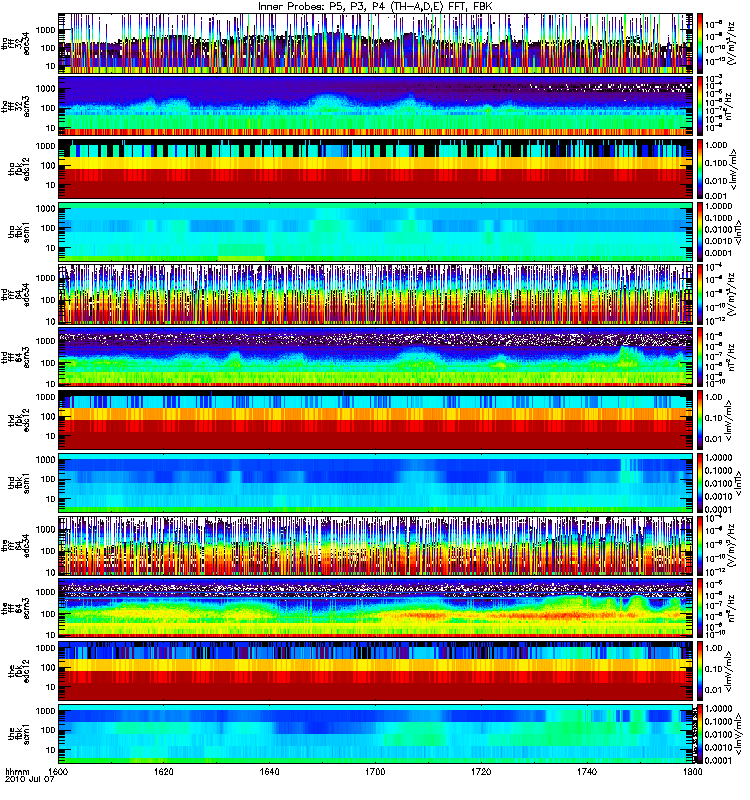Image resolution: width=750 pixels, height=800 pixels.
Task: Click the 'the fff 64 scm3' y-axis title
Action: 15,608
